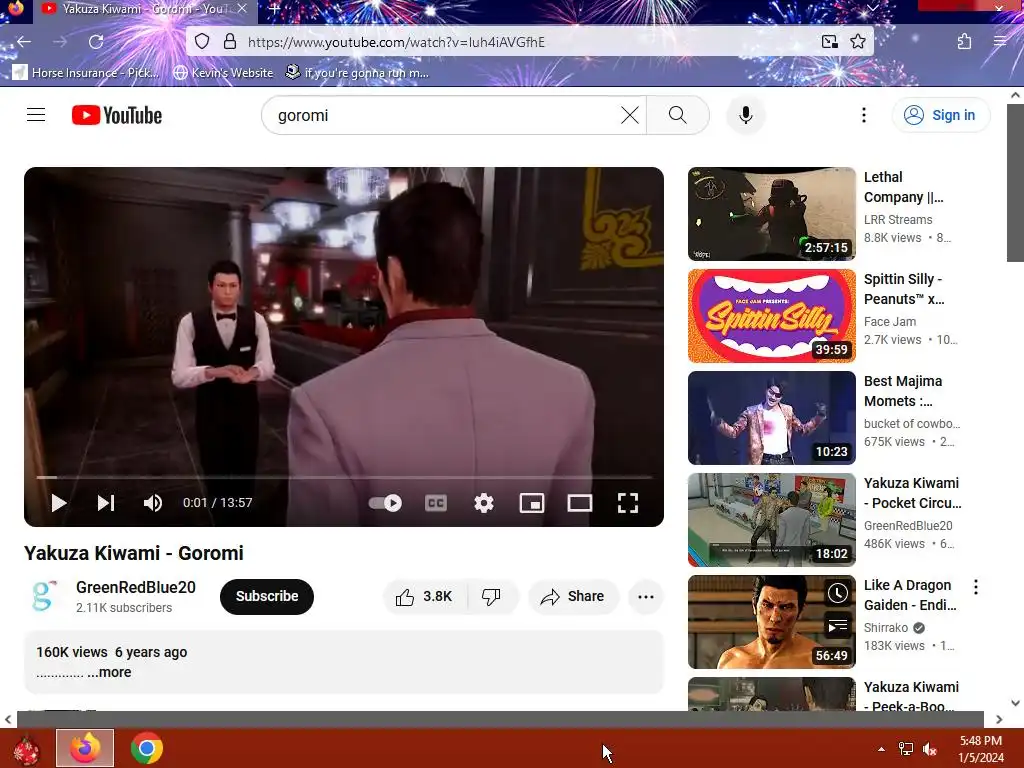1024x768 pixels.
Task: Switch to miniplayer mode
Action: (x=532, y=503)
